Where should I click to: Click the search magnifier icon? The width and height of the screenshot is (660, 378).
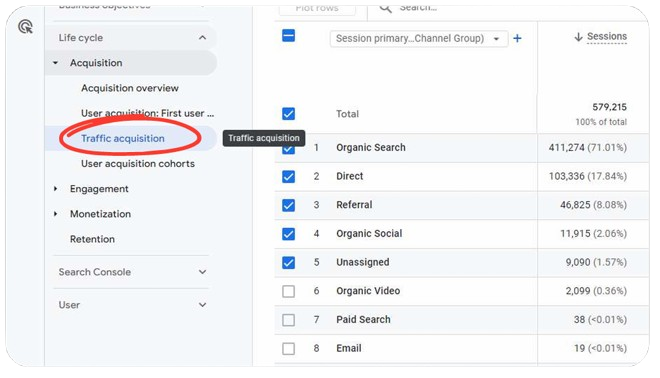(386, 8)
